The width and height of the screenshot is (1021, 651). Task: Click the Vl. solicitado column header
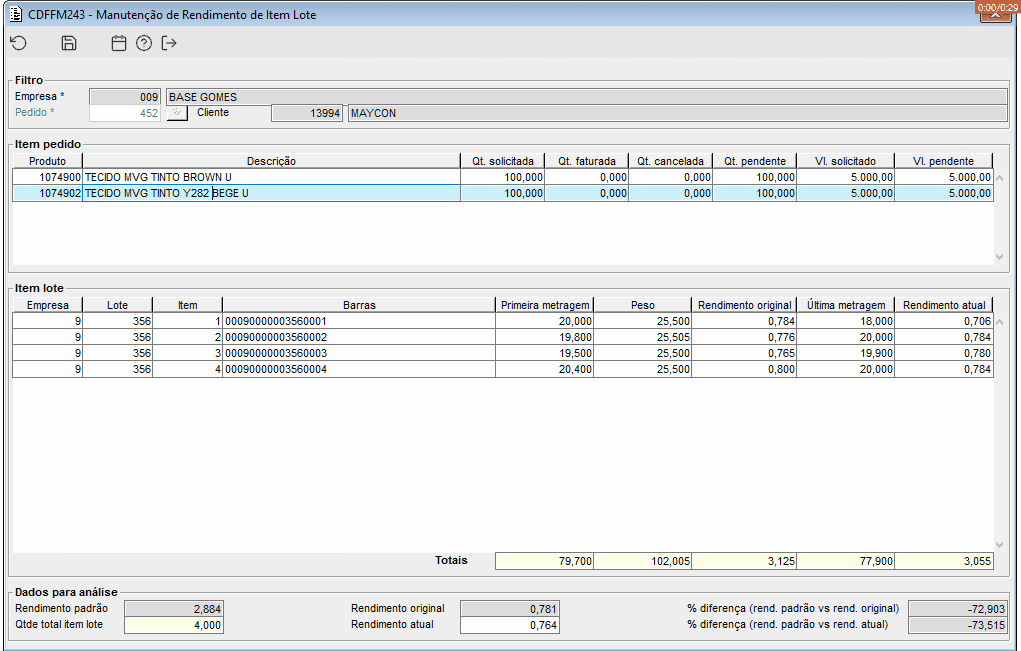846,161
